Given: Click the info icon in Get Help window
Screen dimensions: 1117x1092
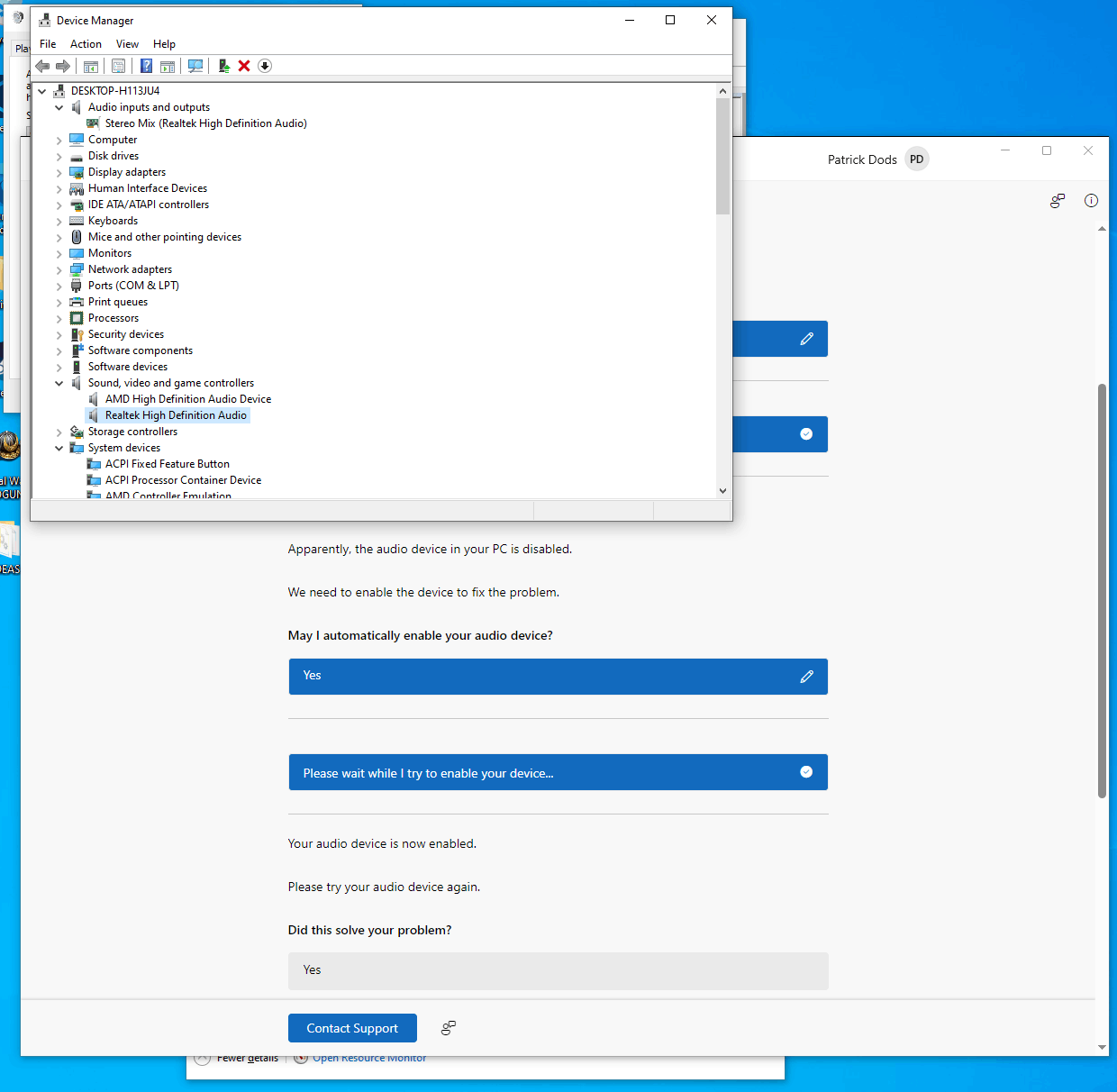Looking at the screenshot, I should click(1091, 201).
